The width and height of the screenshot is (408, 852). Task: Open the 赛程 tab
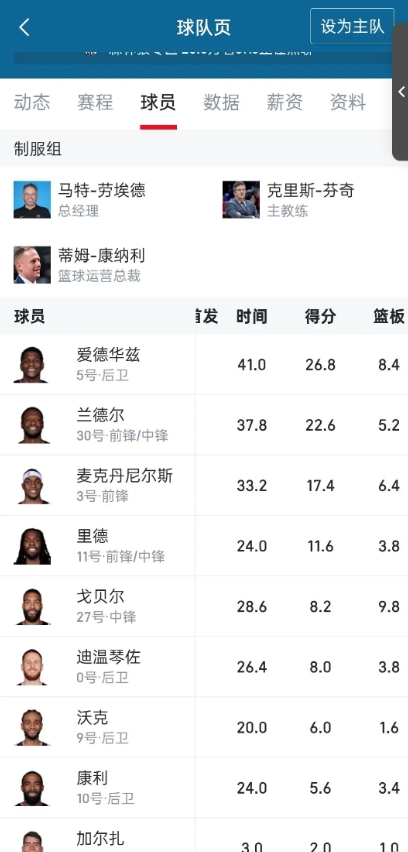95,102
